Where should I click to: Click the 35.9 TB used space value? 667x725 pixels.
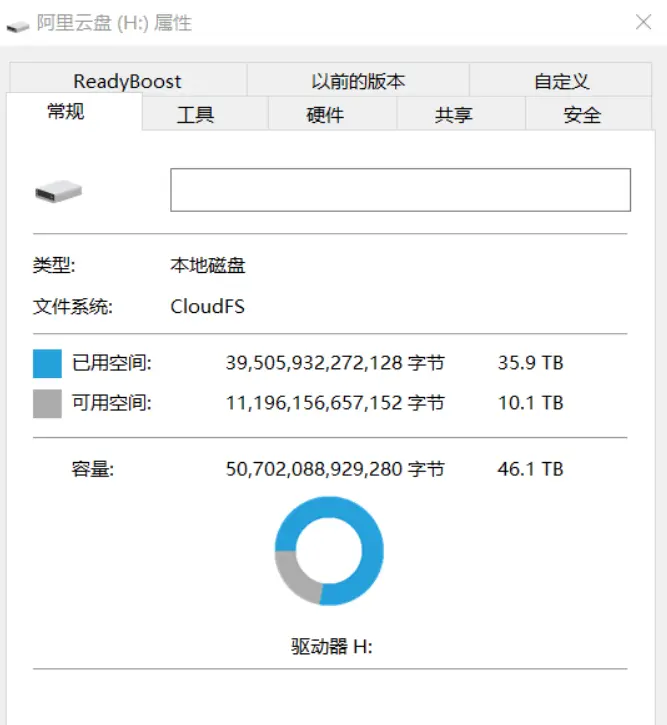pyautogui.click(x=530, y=363)
